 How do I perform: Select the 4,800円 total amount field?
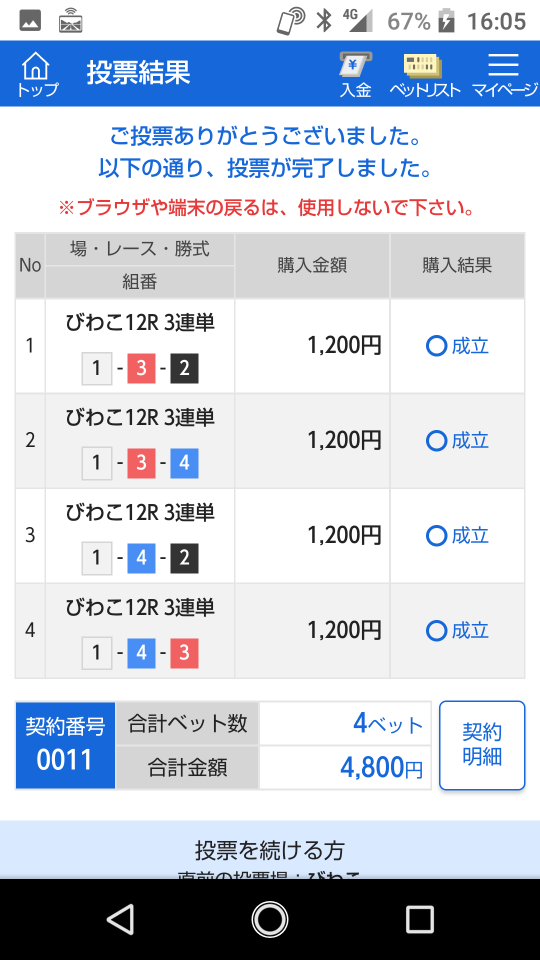click(345, 768)
